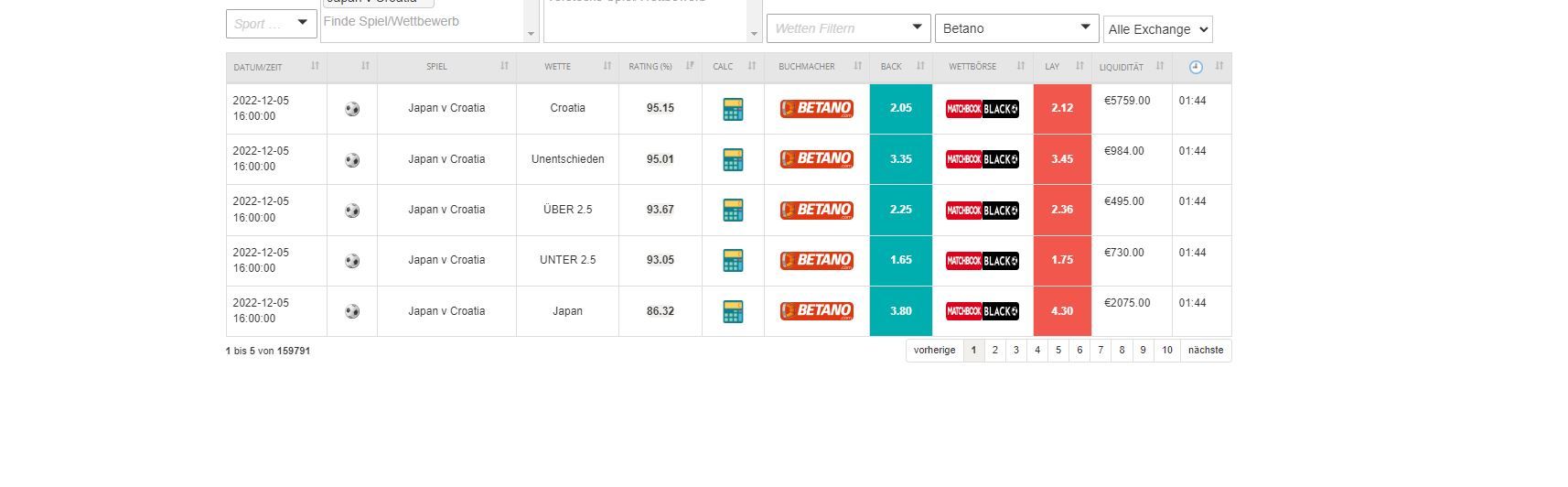The height and width of the screenshot is (487, 1568).
Task: Click liquidity value €2075.00
Action: click(x=1127, y=303)
